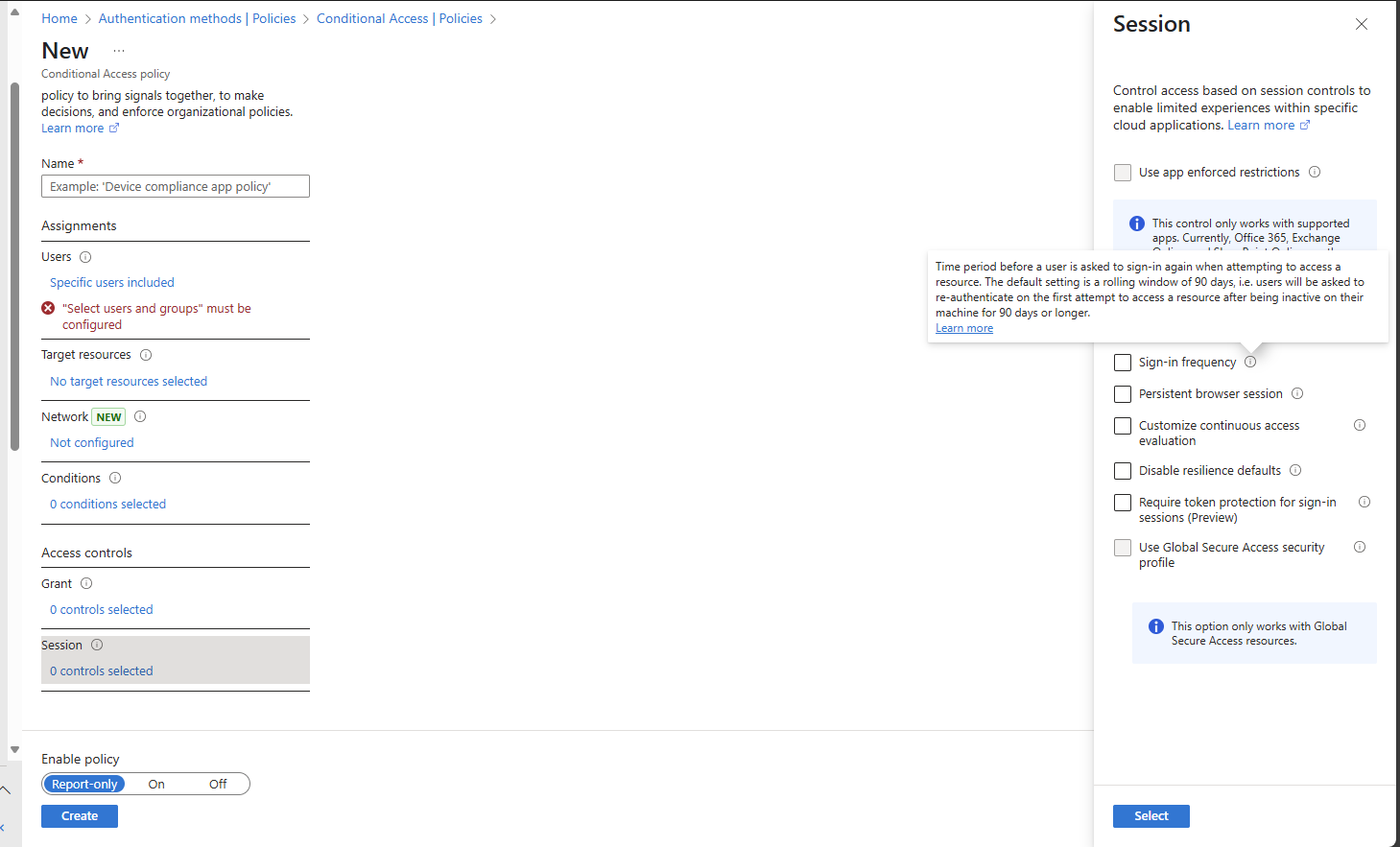Enable Require token protection for sign-in sessions
1400x847 pixels.
[x=1123, y=502]
